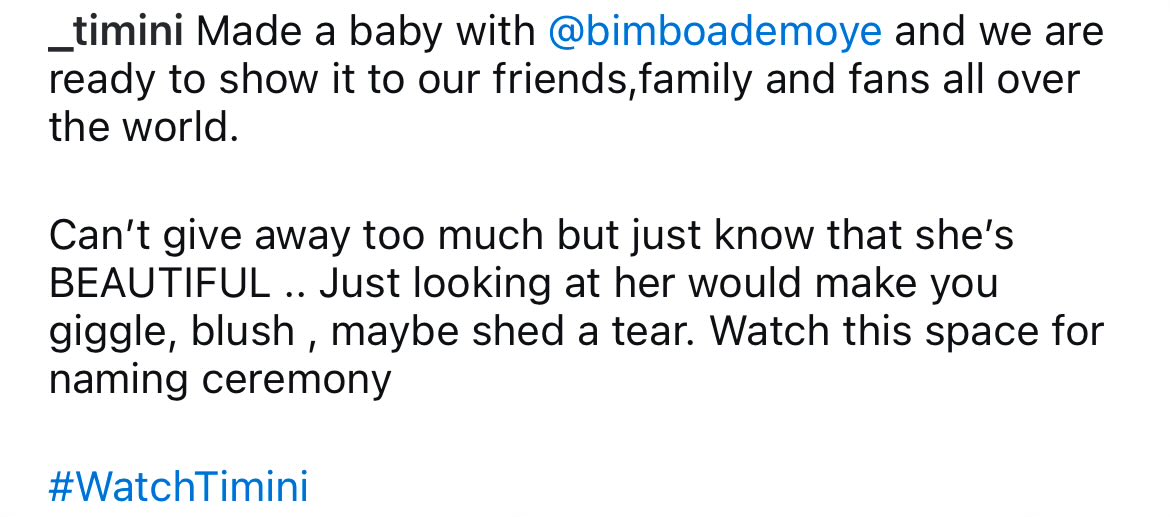Click the words "giggle, blush"
Viewport: 1170px width, 517px height.
click(x=172, y=332)
